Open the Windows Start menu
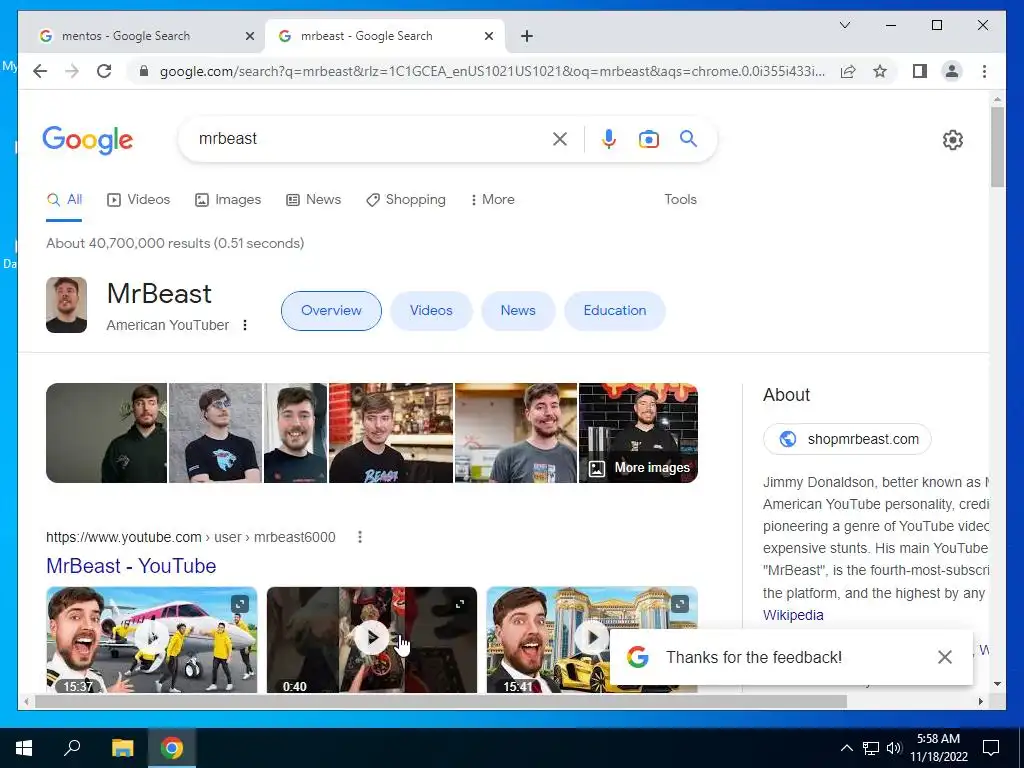 click(x=24, y=748)
